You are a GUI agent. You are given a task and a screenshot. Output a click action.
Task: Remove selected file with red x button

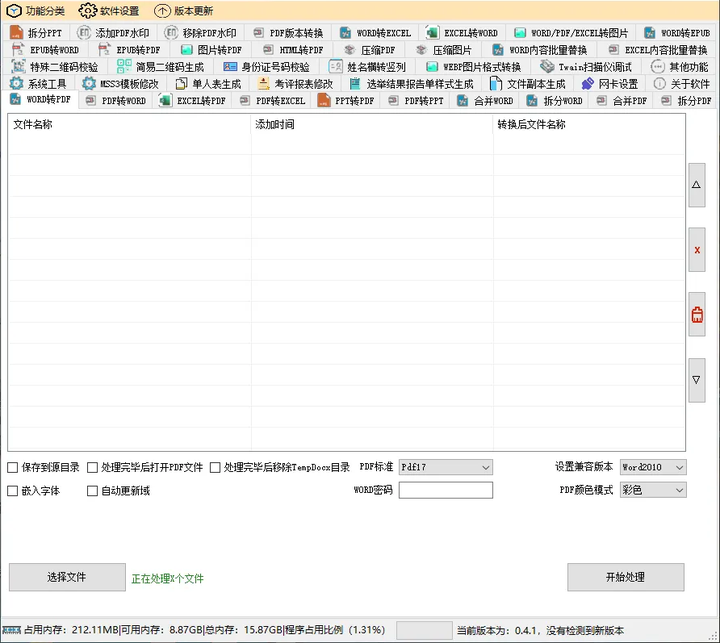coord(697,250)
